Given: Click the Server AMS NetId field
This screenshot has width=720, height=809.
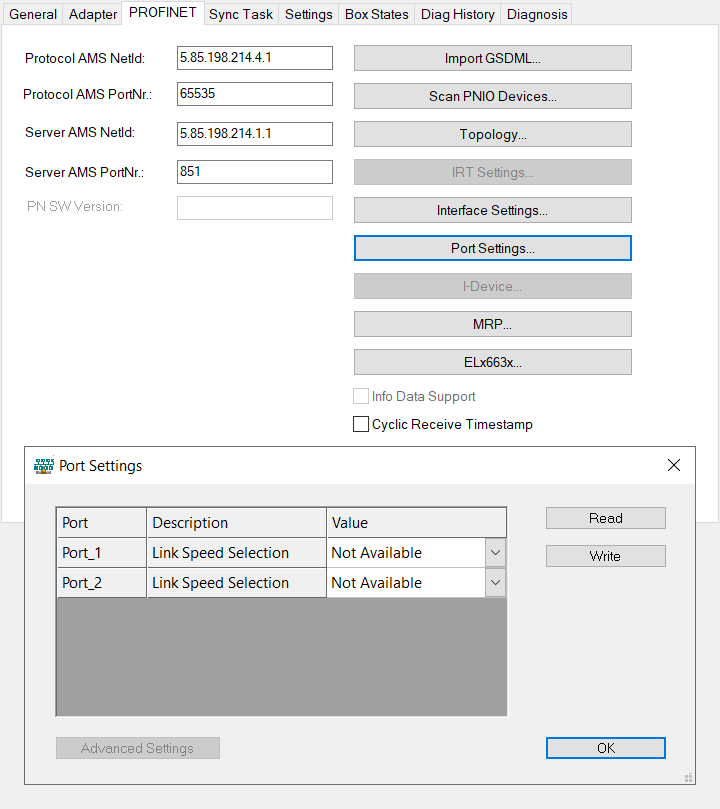Looking at the screenshot, I should point(255,134).
